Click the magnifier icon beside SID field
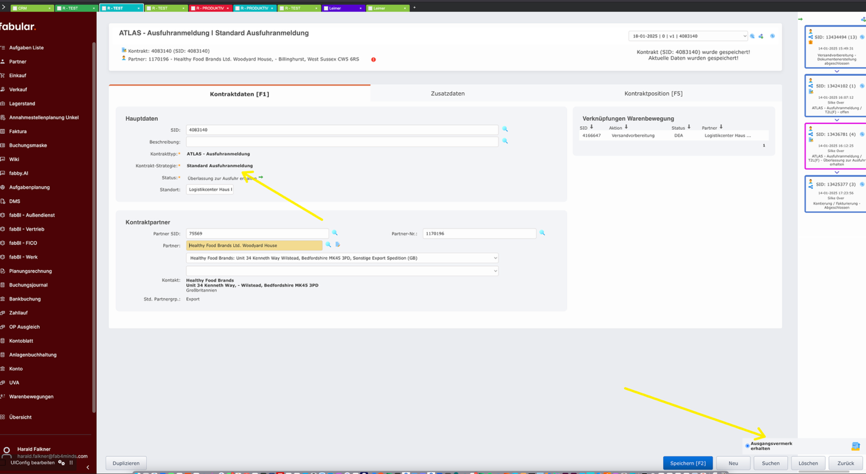 click(505, 130)
